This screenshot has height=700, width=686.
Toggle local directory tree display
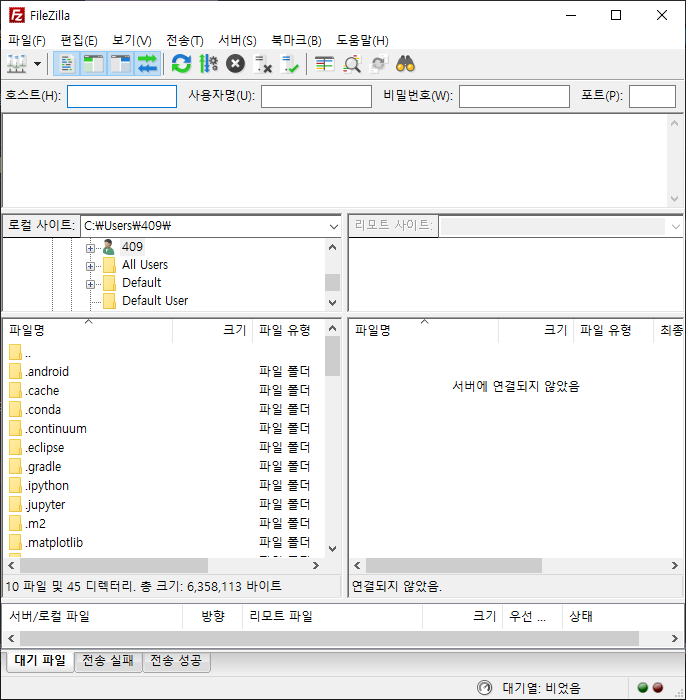point(94,64)
